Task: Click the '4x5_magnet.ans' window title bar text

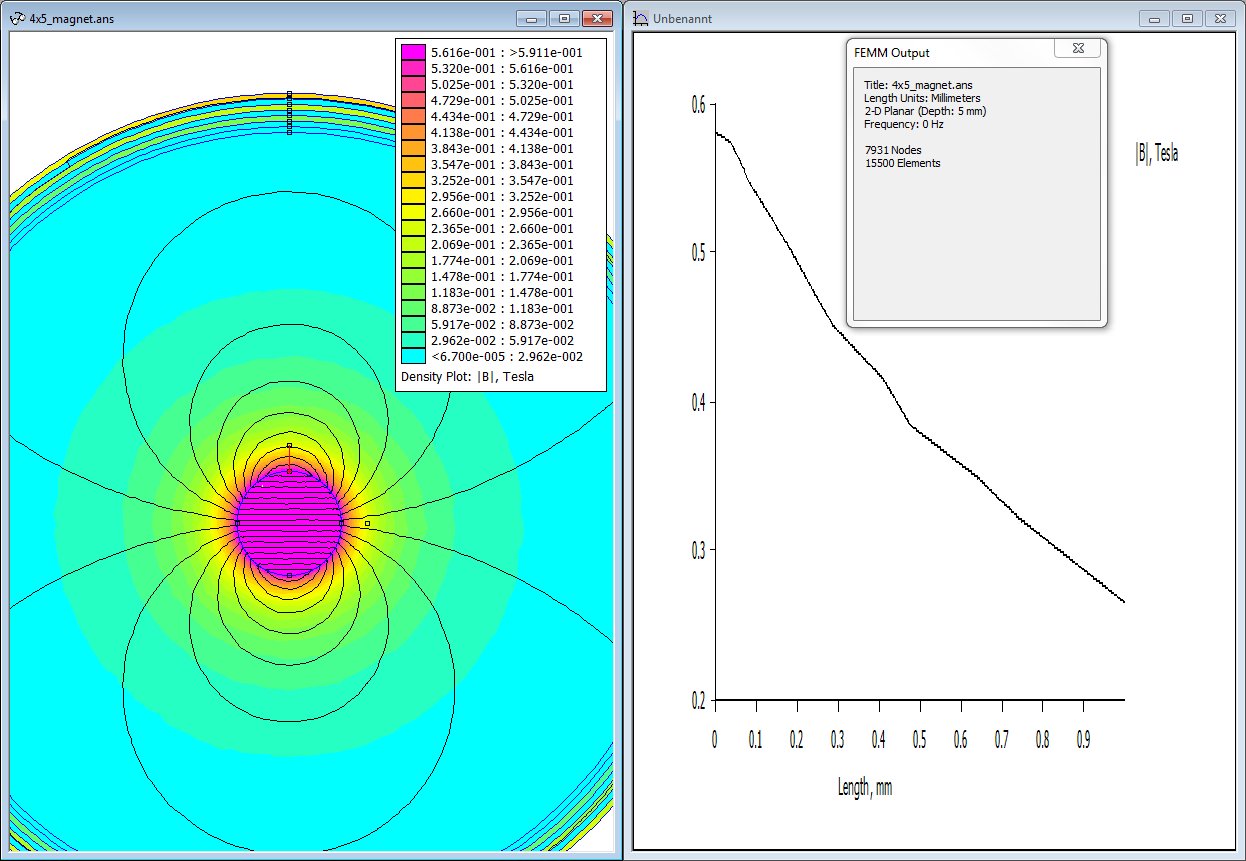Action: click(72, 19)
